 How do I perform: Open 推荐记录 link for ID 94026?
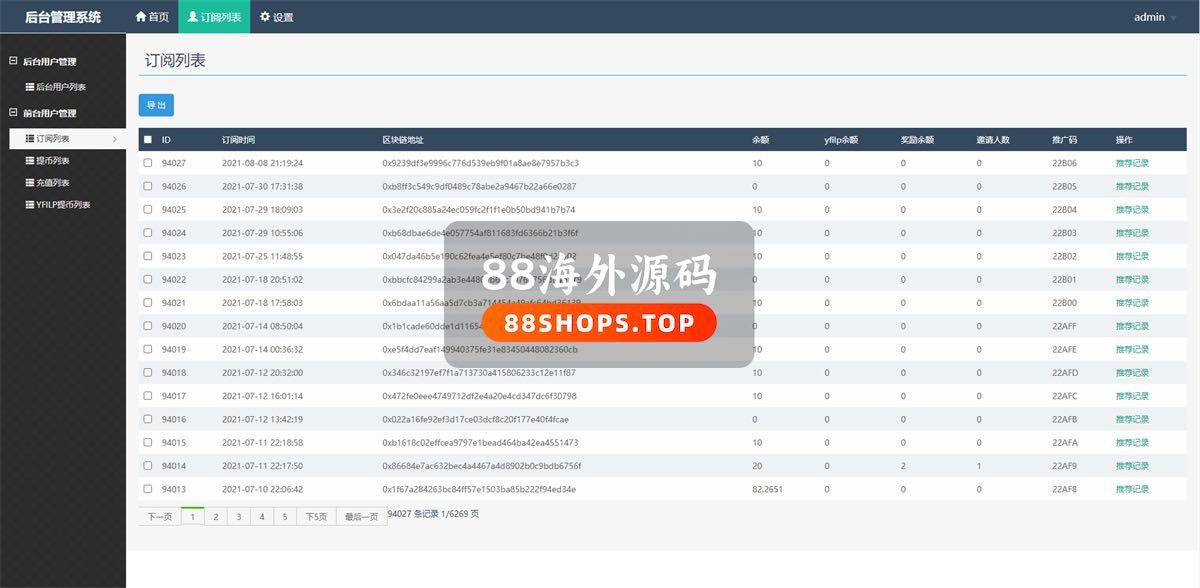(1132, 186)
